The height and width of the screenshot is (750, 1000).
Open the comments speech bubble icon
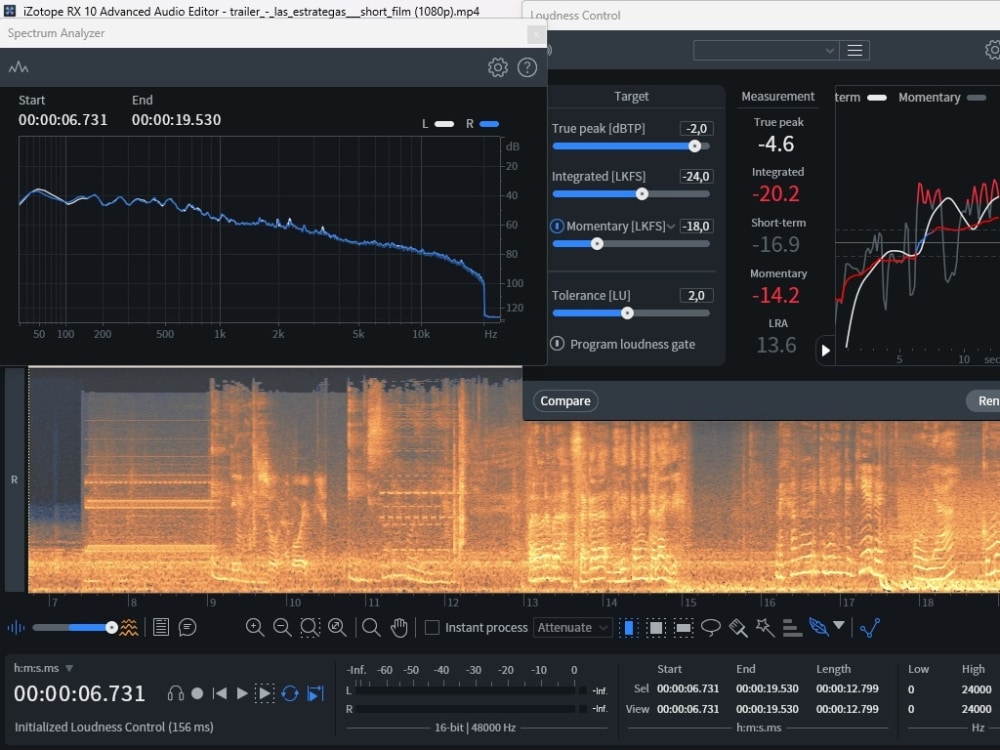click(188, 628)
